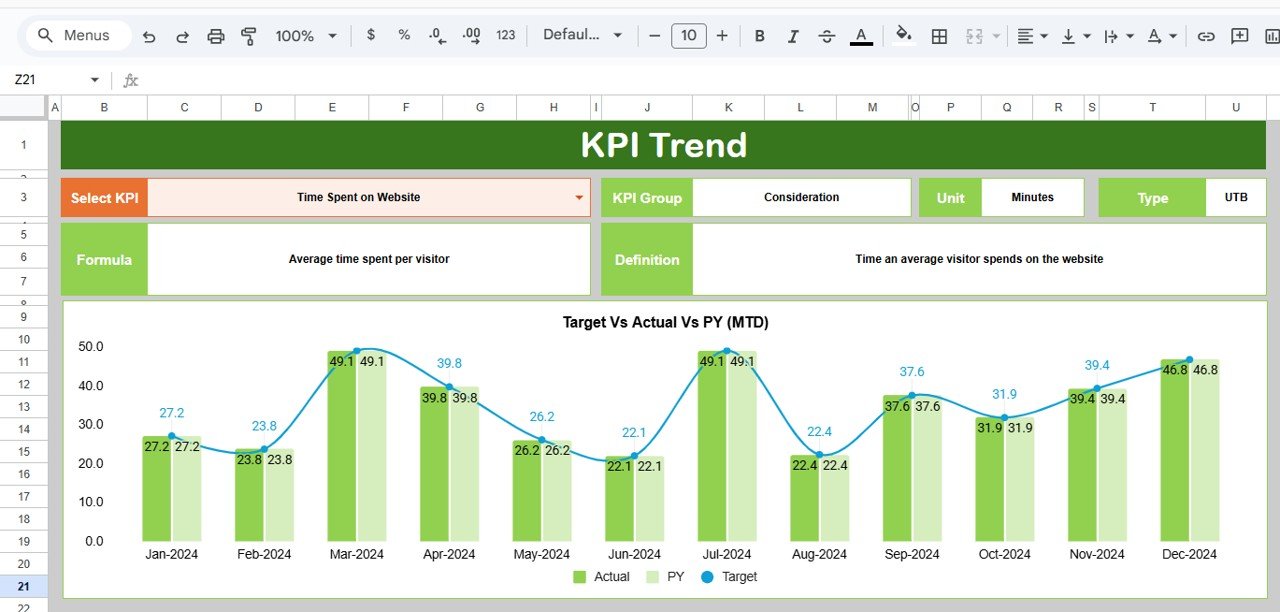Decrease font size with minus button
Viewport: 1280px width, 612px height.
click(x=655, y=36)
